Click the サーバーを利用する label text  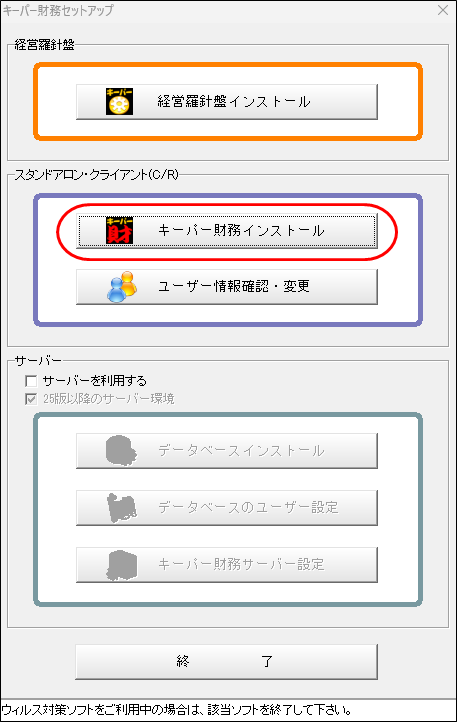click(x=94, y=381)
